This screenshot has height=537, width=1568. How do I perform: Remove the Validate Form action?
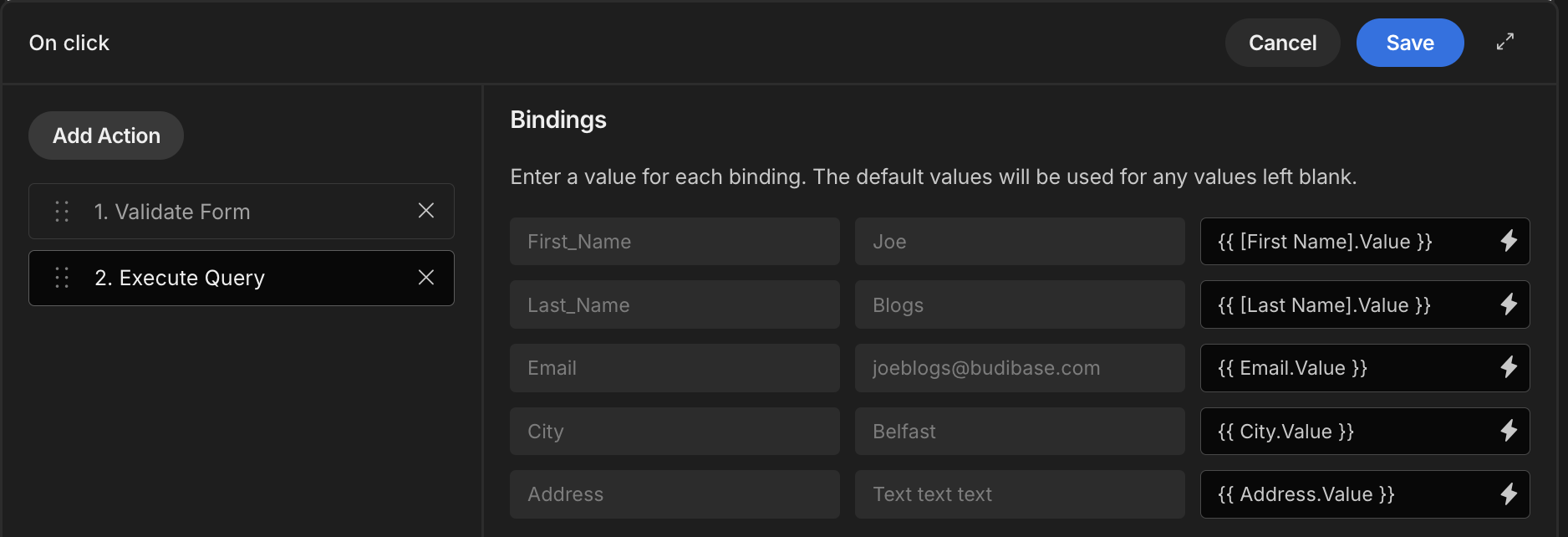(x=426, y=211)
